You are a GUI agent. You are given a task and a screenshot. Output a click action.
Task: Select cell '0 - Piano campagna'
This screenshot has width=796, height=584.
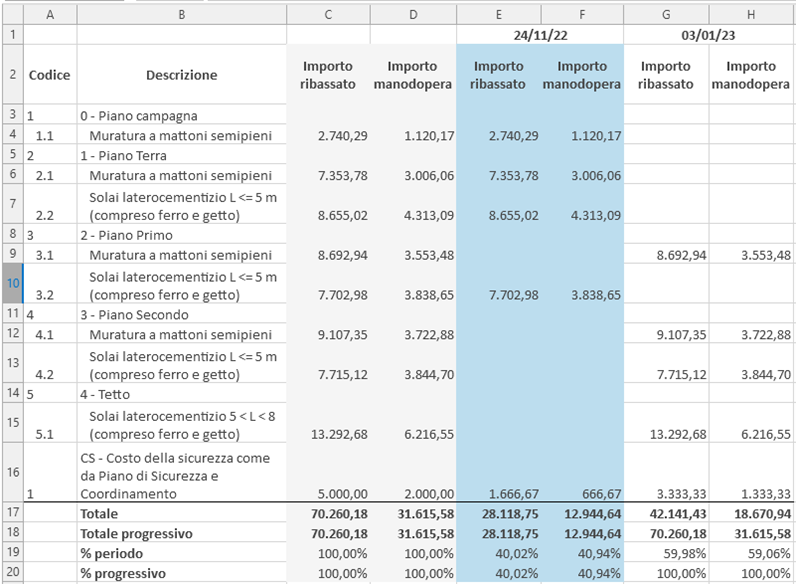pos(182,115)
